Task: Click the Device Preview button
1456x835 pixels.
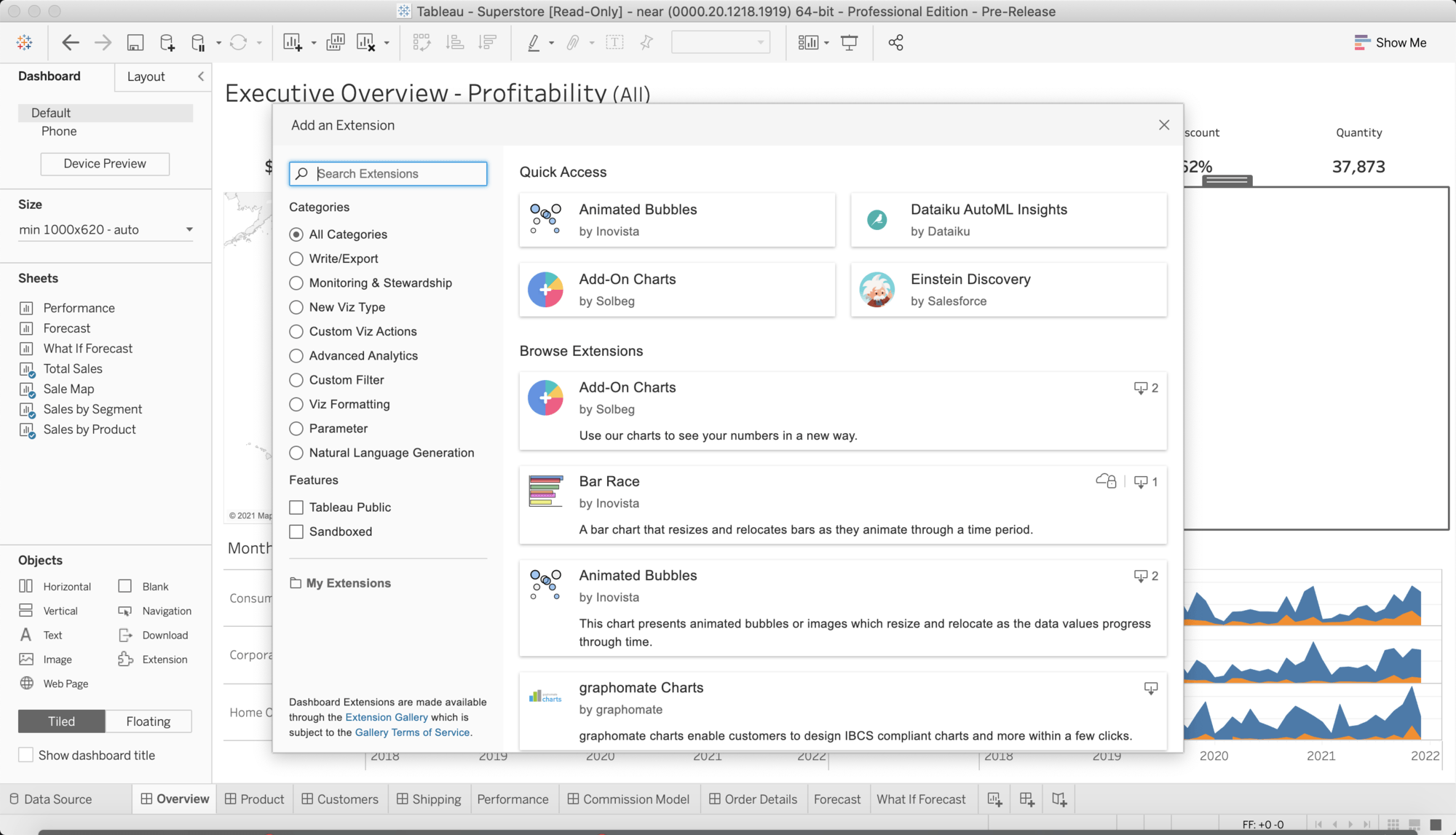Action: tap(105, 164)
